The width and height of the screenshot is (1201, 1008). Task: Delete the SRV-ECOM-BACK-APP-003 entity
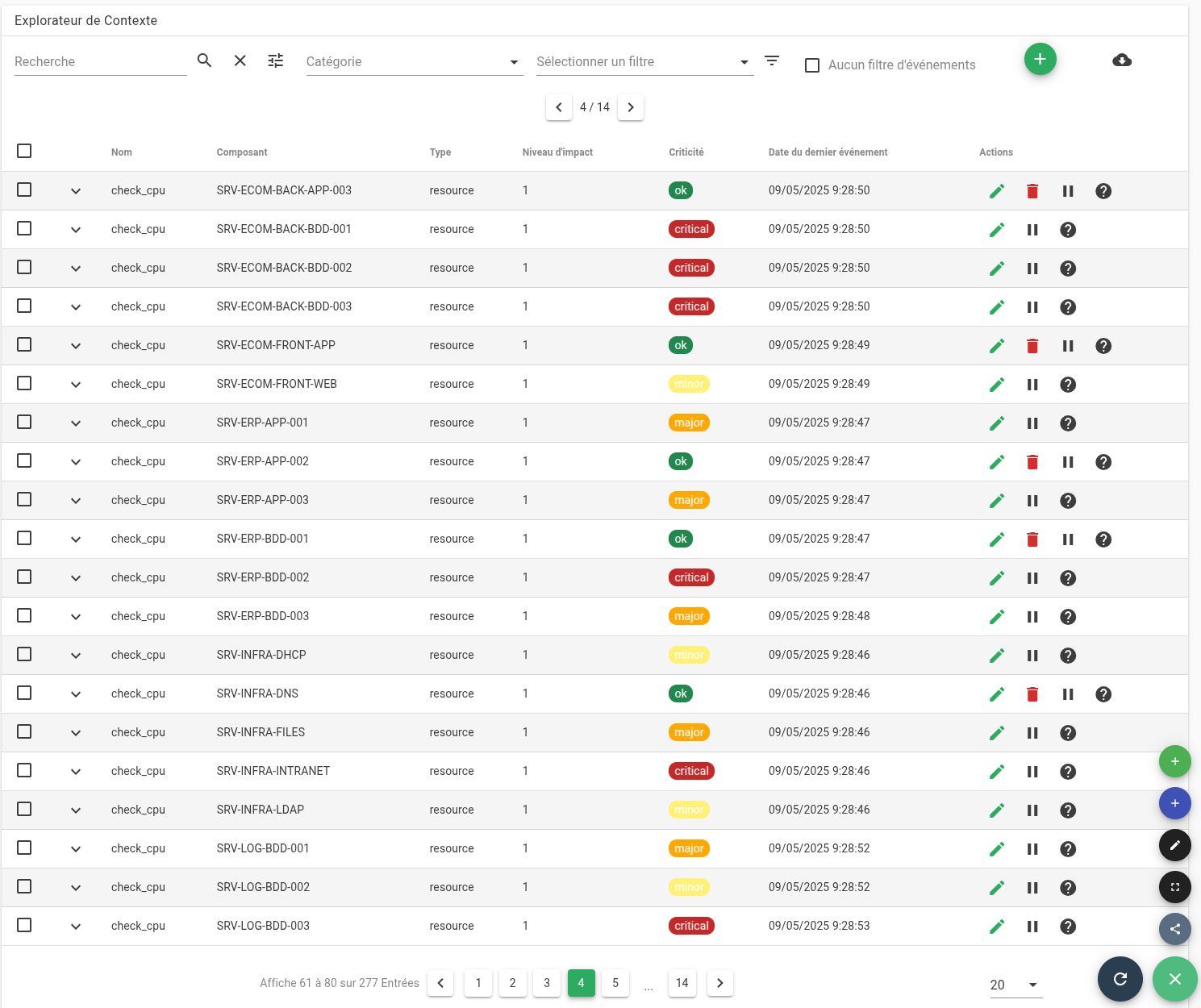[x=1032, y=191]
